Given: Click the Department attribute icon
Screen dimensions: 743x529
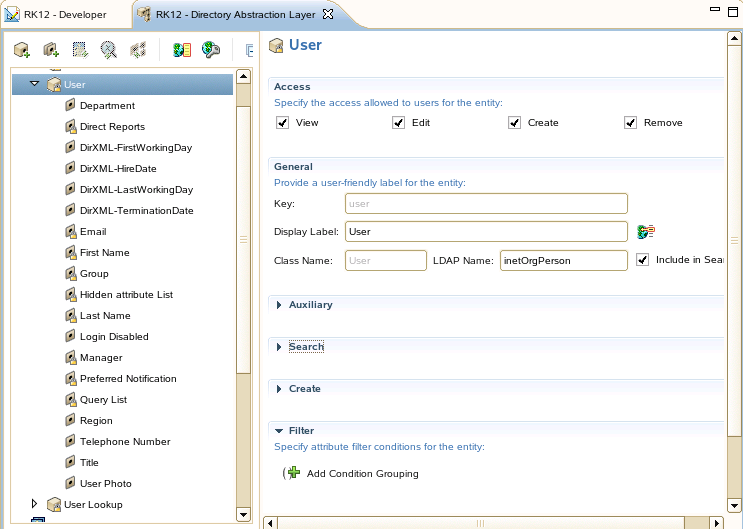Looking at the screenshot, I should [70, 105].
